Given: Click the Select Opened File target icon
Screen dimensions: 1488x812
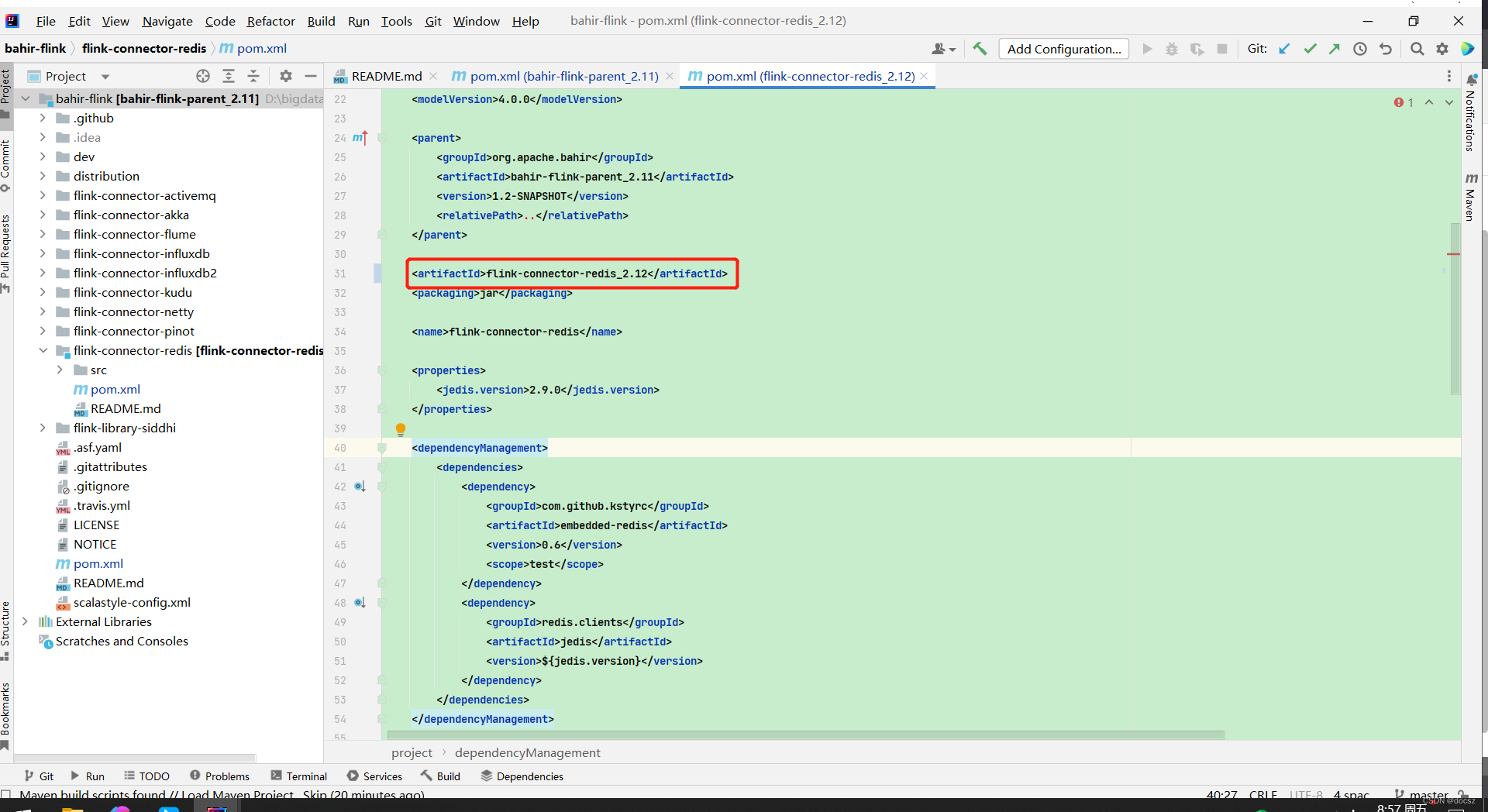Looking at the screenshot, I should 203,76.
